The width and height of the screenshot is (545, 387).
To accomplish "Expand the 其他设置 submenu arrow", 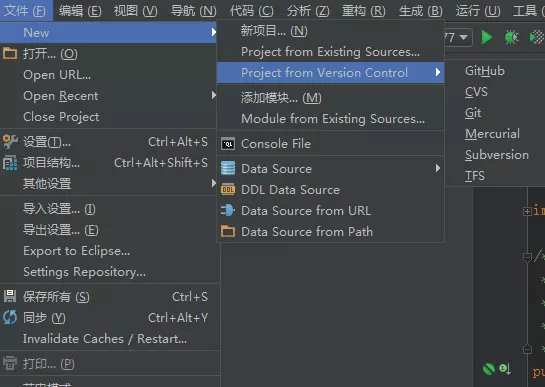I will (214, 183).
